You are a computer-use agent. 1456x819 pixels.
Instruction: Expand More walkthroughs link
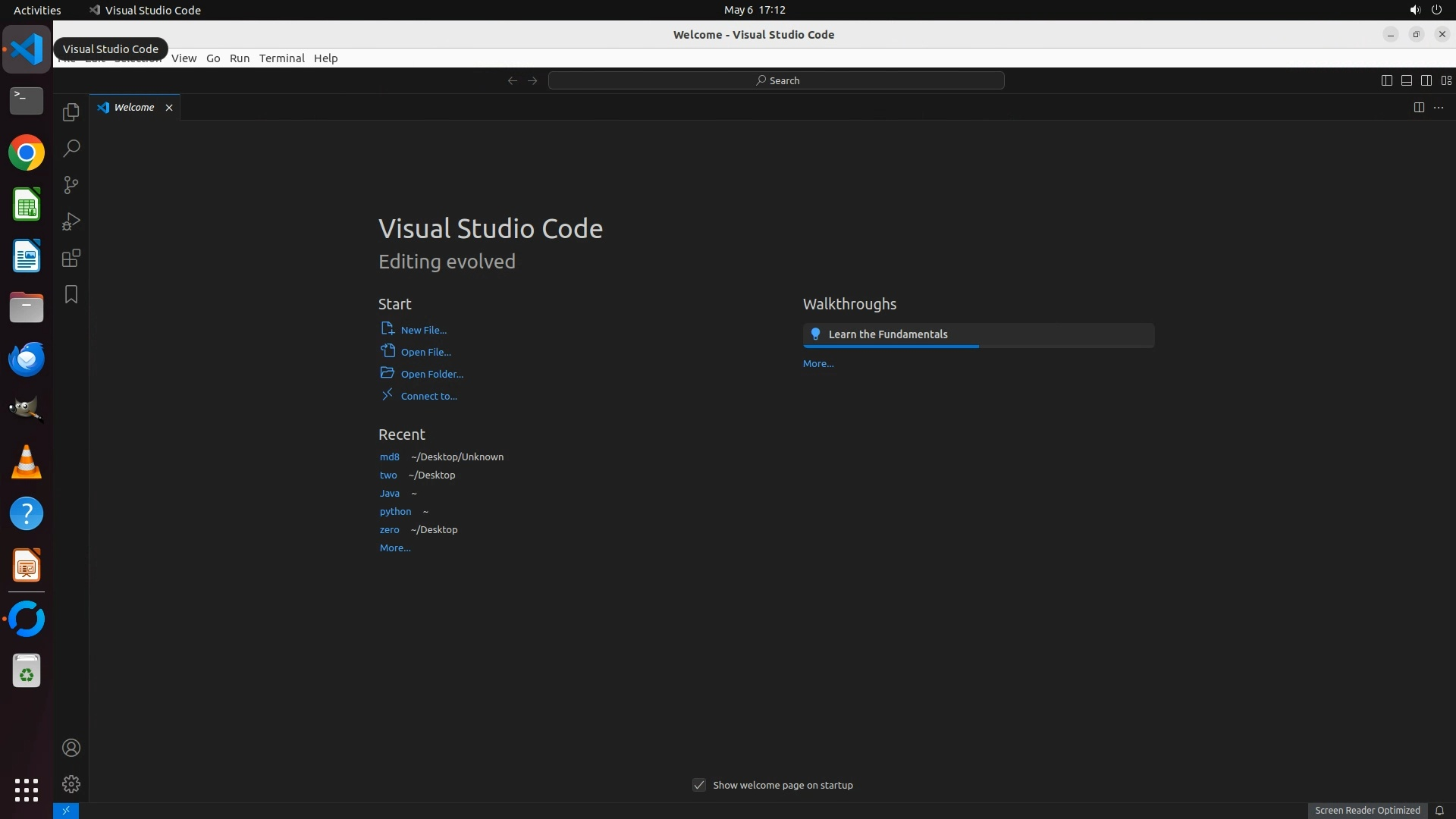(818, 363)
